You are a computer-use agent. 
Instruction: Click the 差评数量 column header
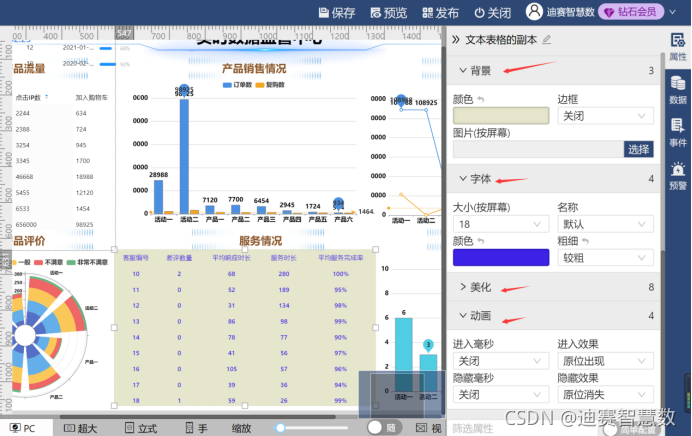click(x=179, y=258)
